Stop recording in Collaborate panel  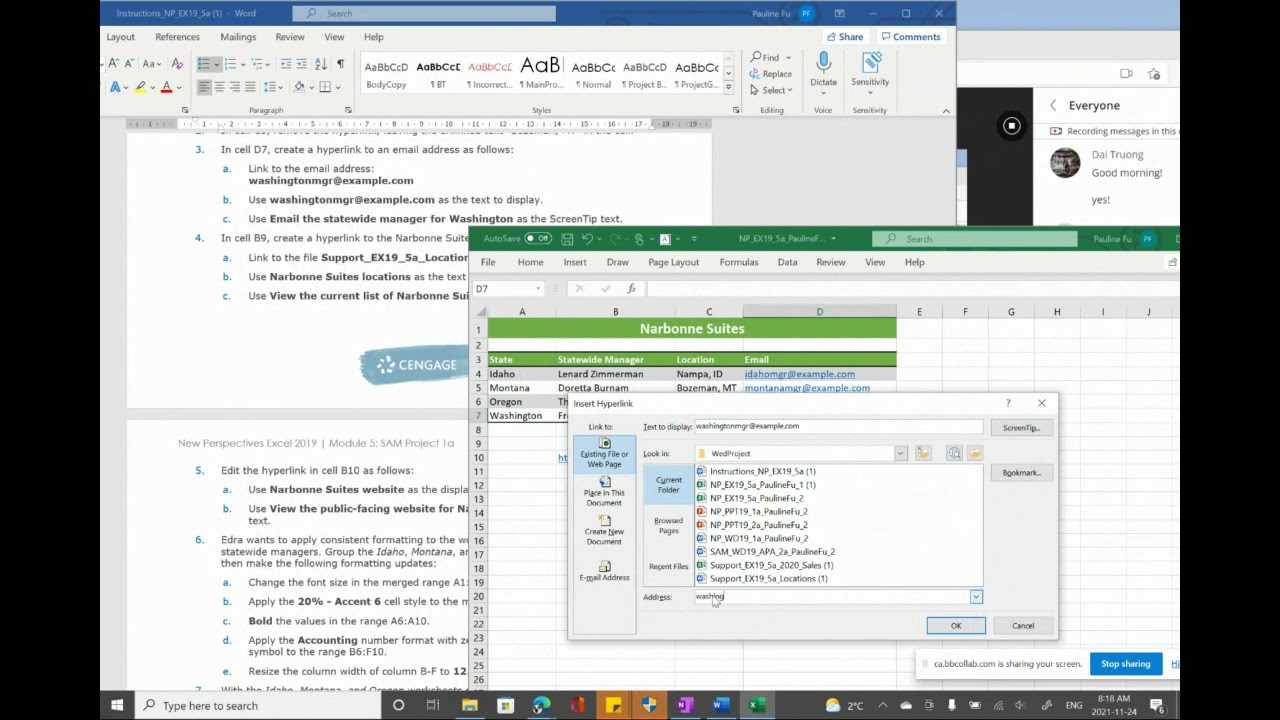click(1011, 126)
